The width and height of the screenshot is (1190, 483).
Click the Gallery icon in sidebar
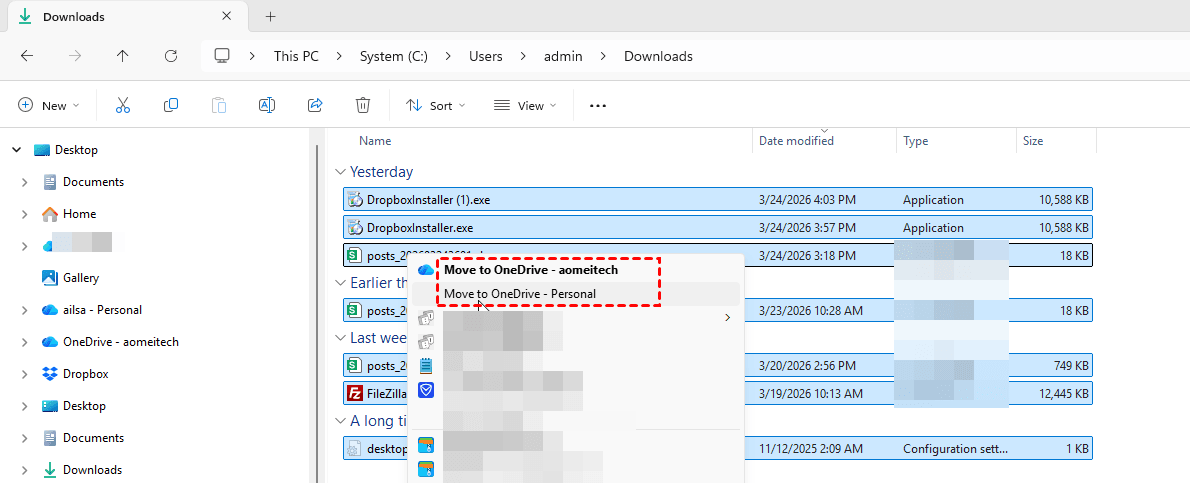click(x=50, y=278)
